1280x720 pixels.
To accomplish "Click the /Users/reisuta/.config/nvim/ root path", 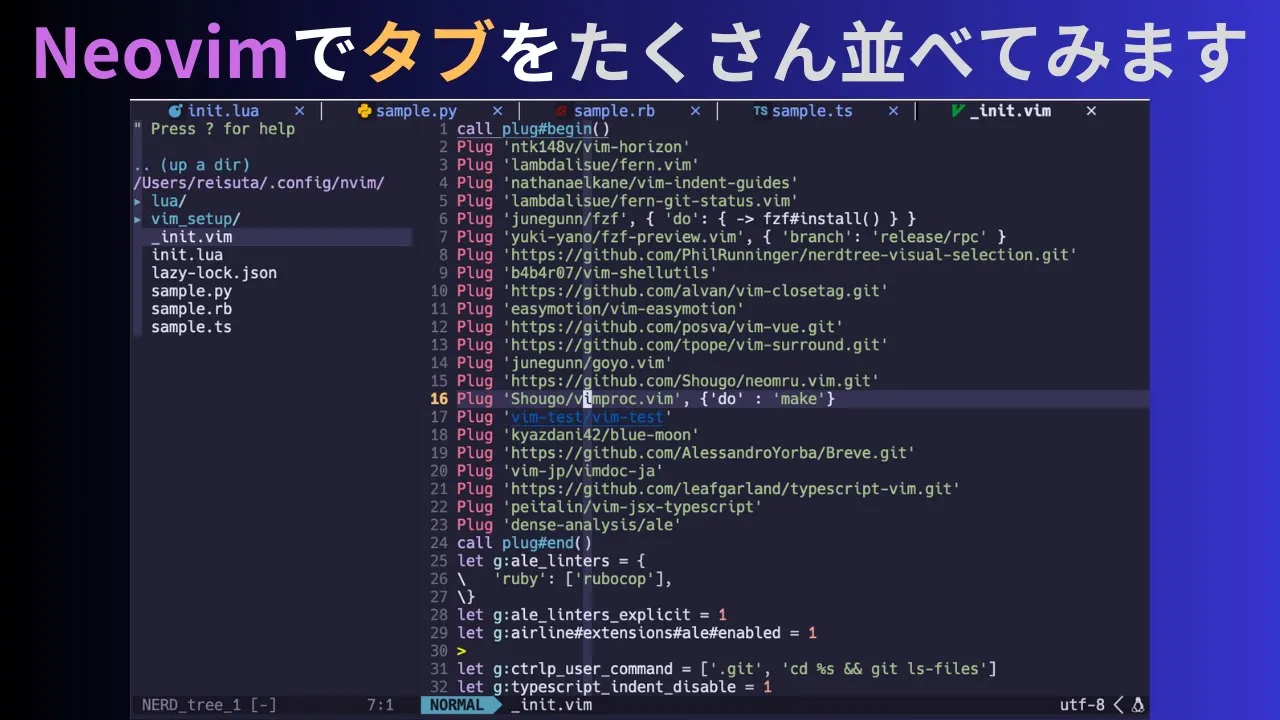I will pyautogui.click(x=259, y=183).
